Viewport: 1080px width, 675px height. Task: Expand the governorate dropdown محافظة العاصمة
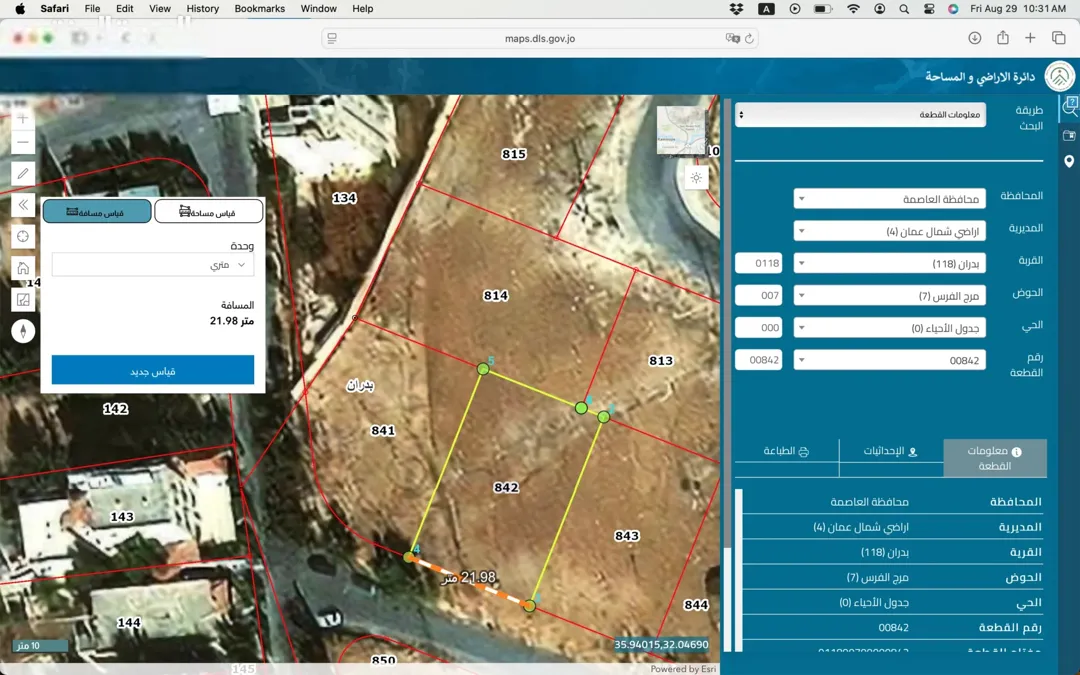(889, 199)
